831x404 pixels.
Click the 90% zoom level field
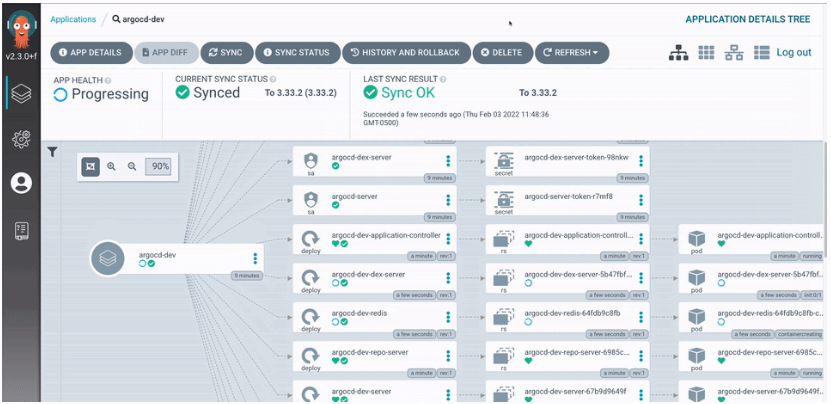pyautogui.click(x=158, y=166)
